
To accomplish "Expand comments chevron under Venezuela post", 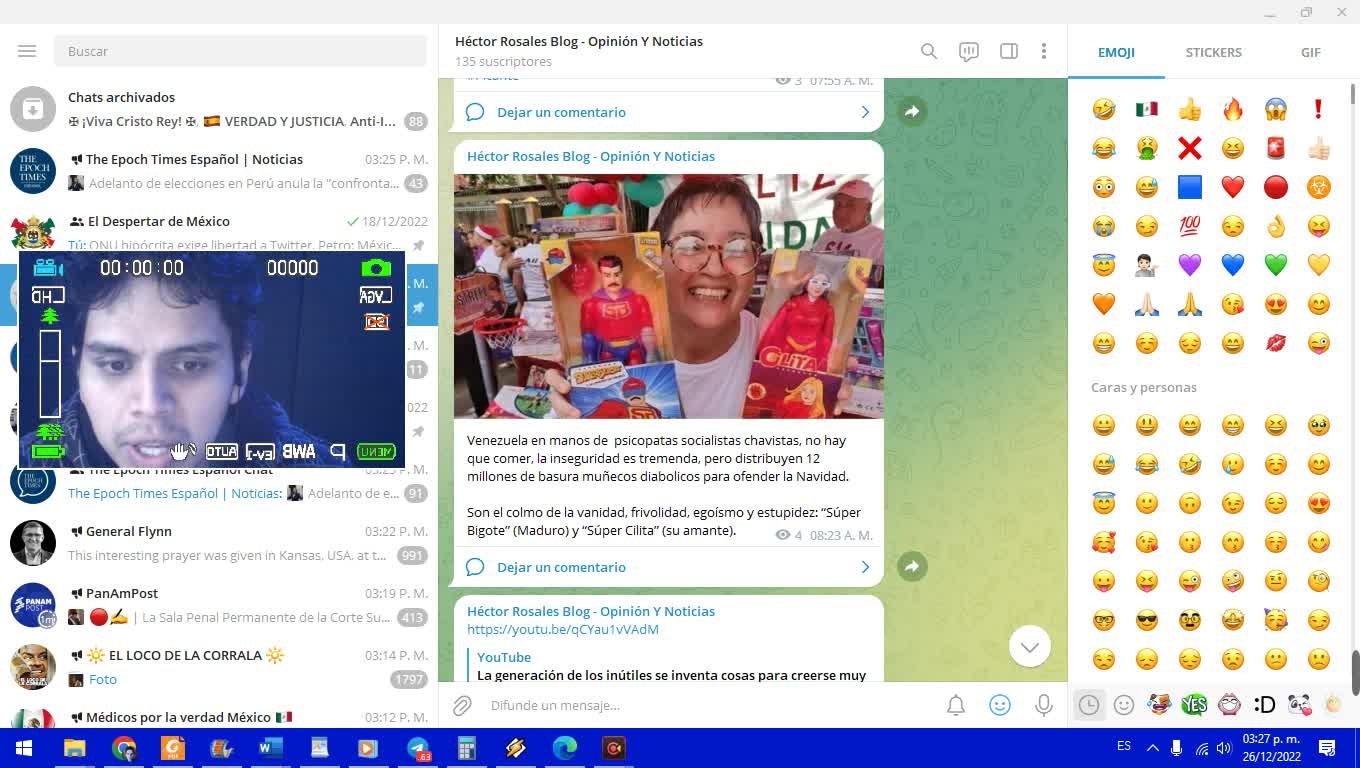I will click(865, 567).
